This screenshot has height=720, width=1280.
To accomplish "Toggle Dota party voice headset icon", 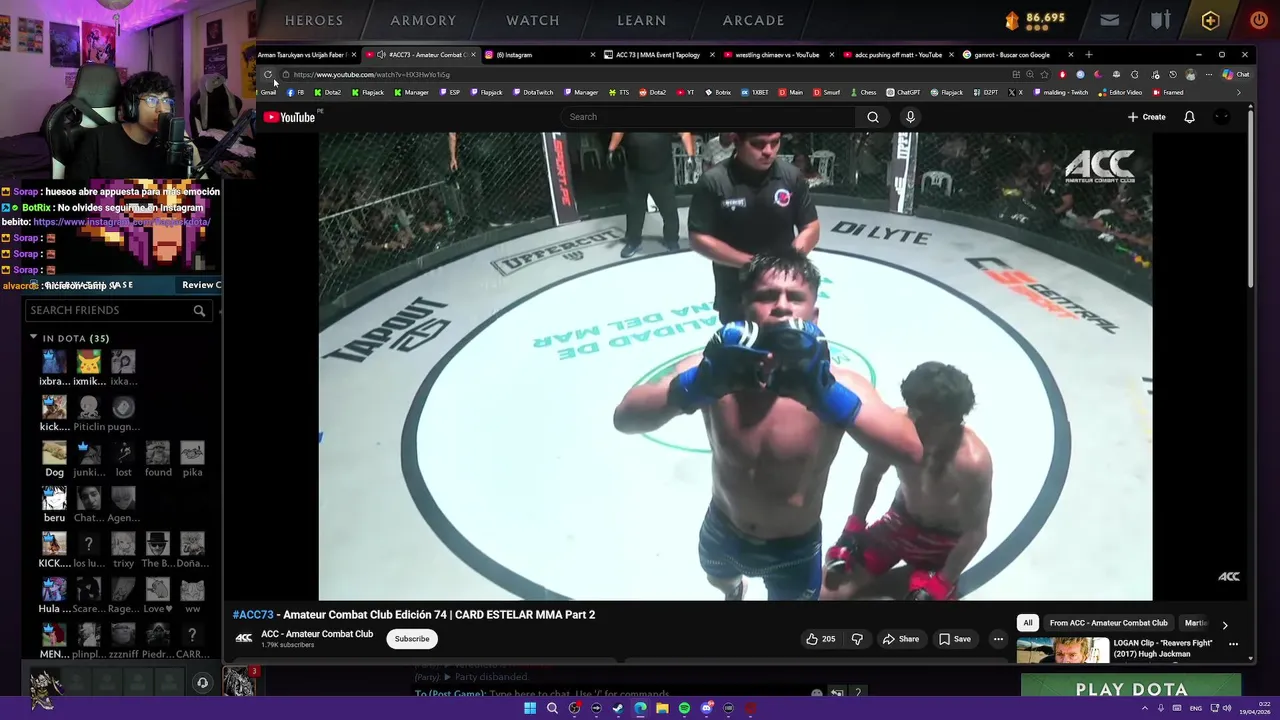I will pyautogui.click(x=202, y=683).
